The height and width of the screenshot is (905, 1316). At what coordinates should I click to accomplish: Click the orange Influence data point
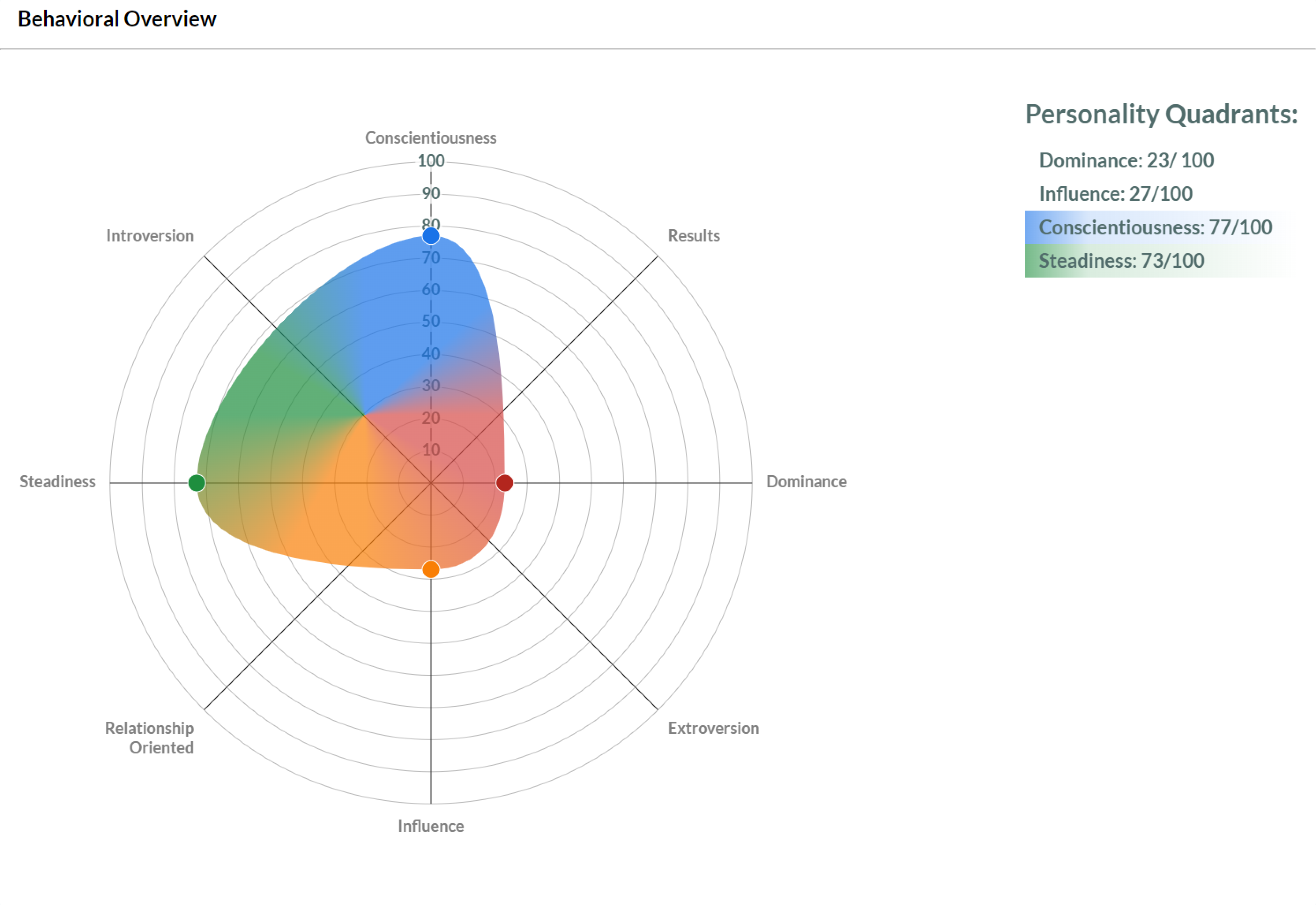431,569
